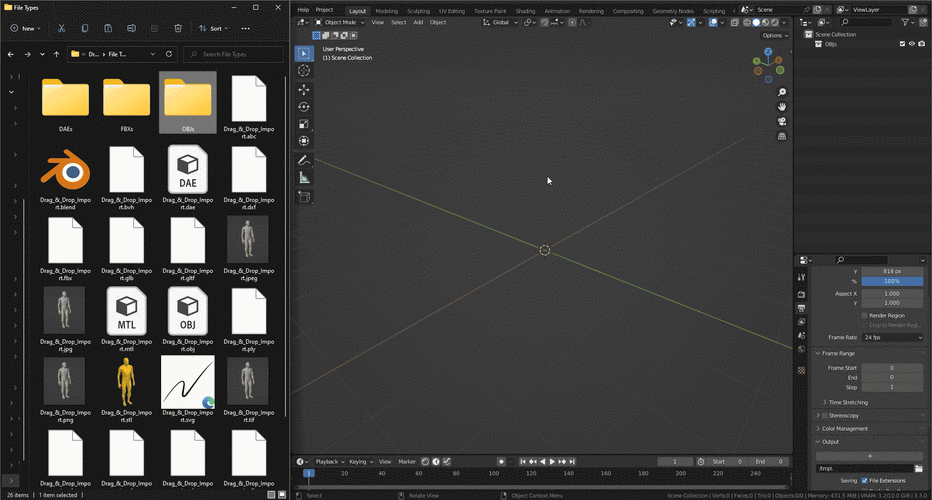Open the Global transform orientation dropdown
Image resolution: width=932 pixels, height=500 pixels.
click(x=500, y=23)
